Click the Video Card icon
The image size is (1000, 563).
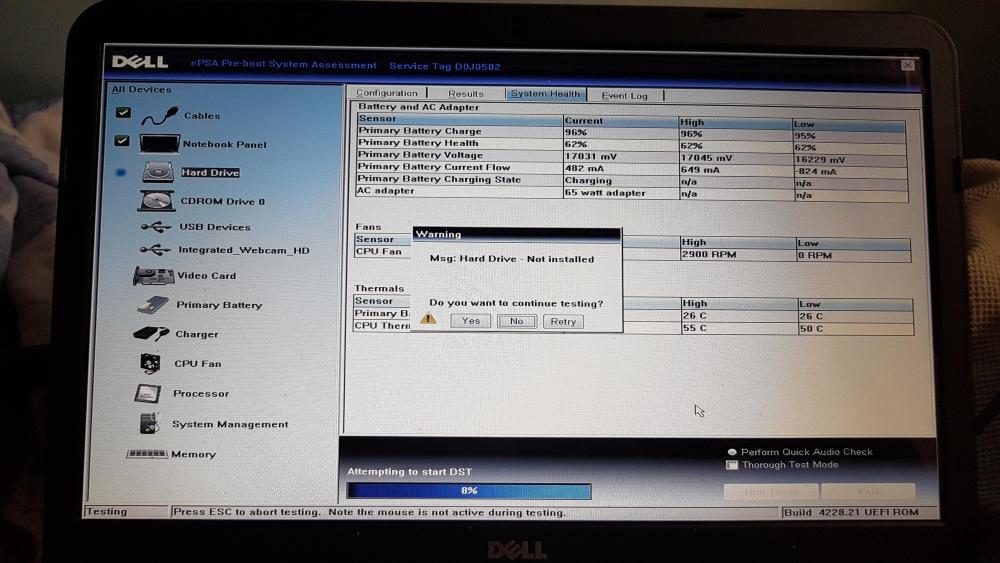[x=153, y=276]
